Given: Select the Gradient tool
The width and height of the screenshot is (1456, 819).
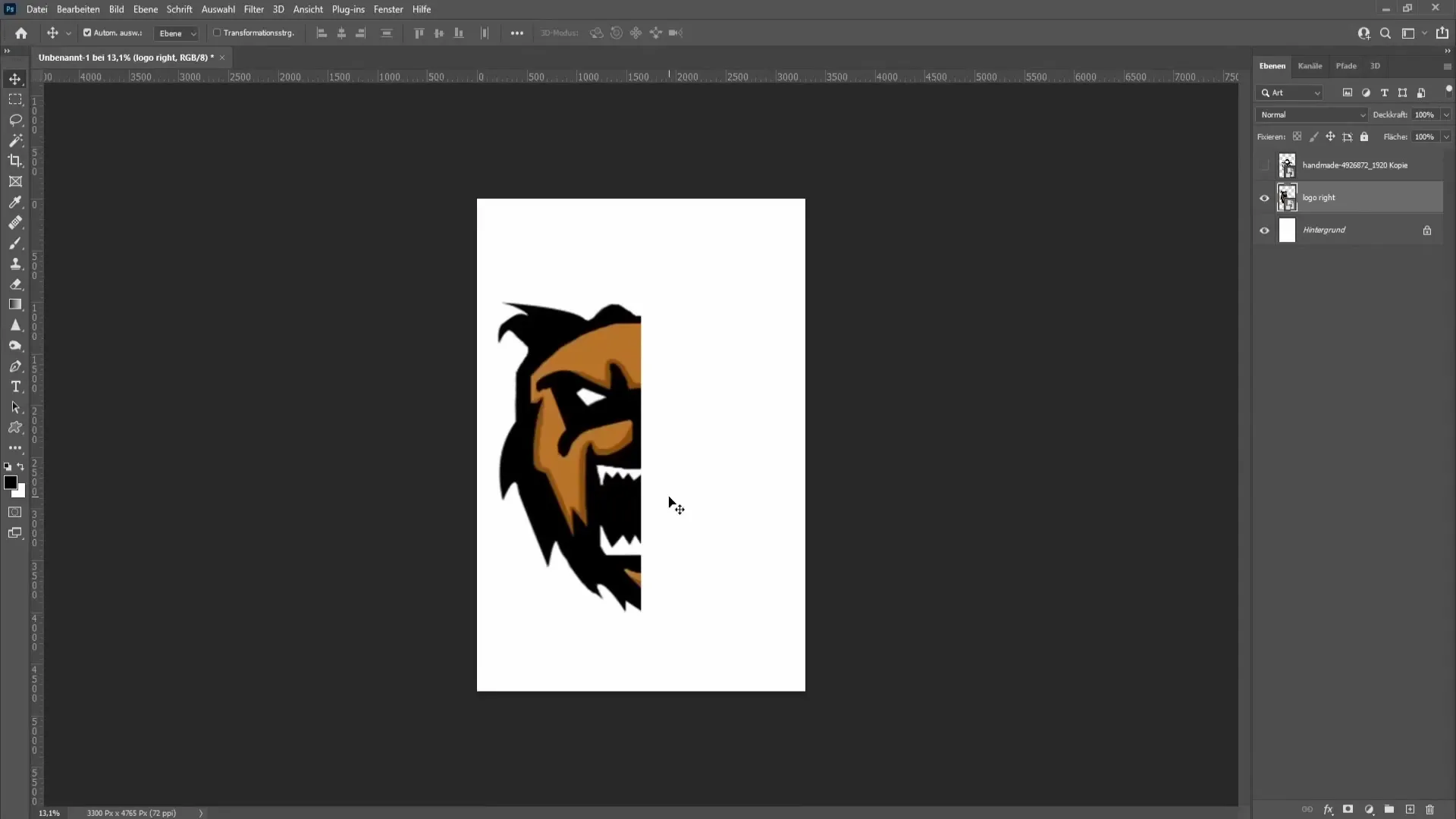Looking at the screenshot, I should coord(15,305).
